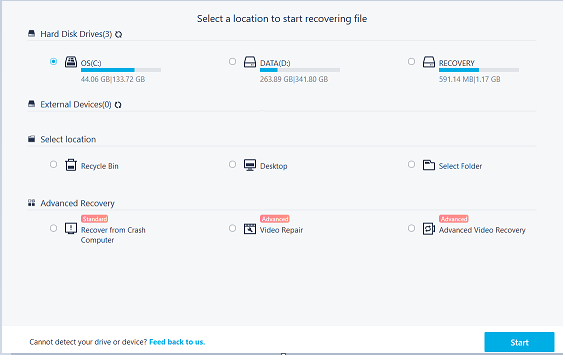
Task: Click the Hard Disk Drives(3) heading
Action: 76,34
